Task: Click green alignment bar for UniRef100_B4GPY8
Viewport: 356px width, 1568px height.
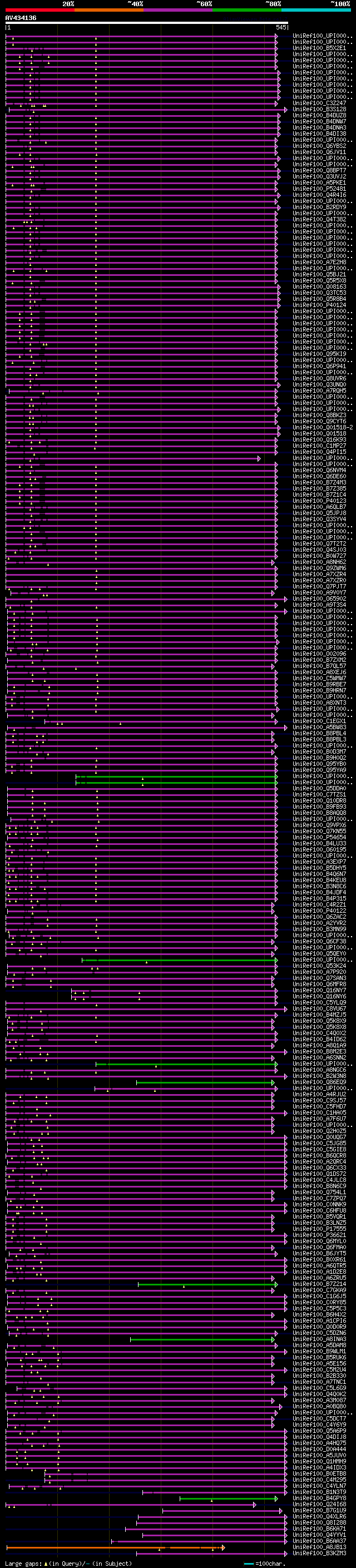Action: (x=228, y=1498)
